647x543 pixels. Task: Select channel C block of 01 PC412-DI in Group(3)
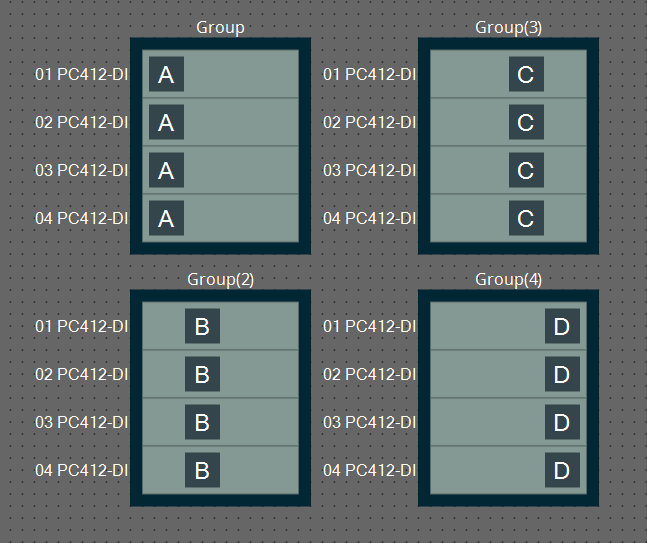click(x=526, y=74)
